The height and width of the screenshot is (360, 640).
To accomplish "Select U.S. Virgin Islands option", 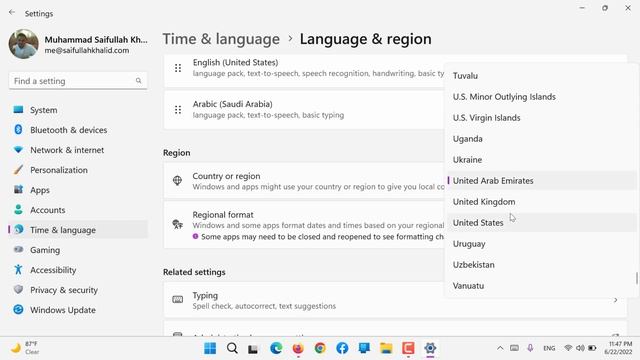I will click(x=542, y=118).
